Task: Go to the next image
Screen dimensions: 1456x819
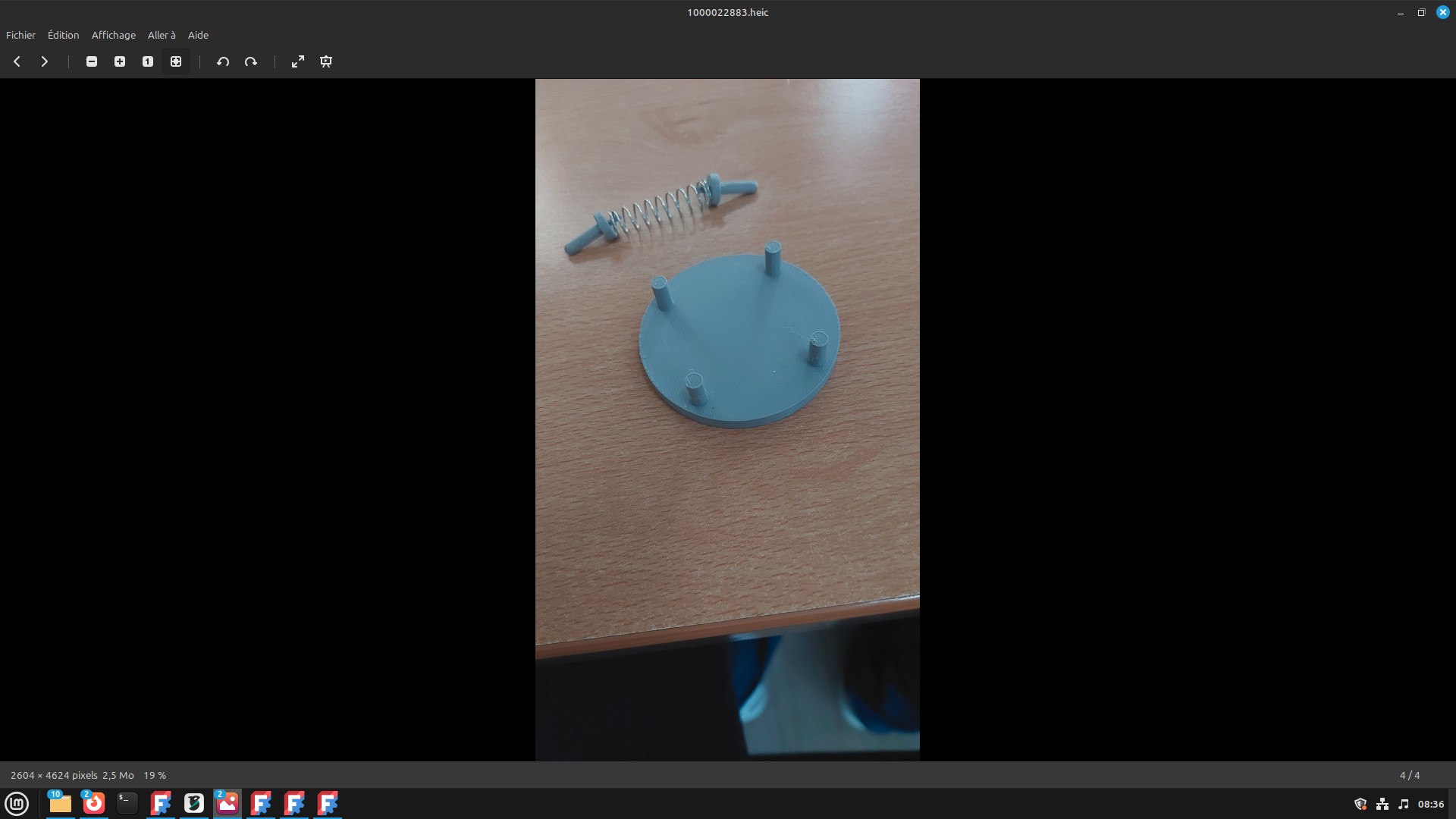Action: (x=45, y=61)
